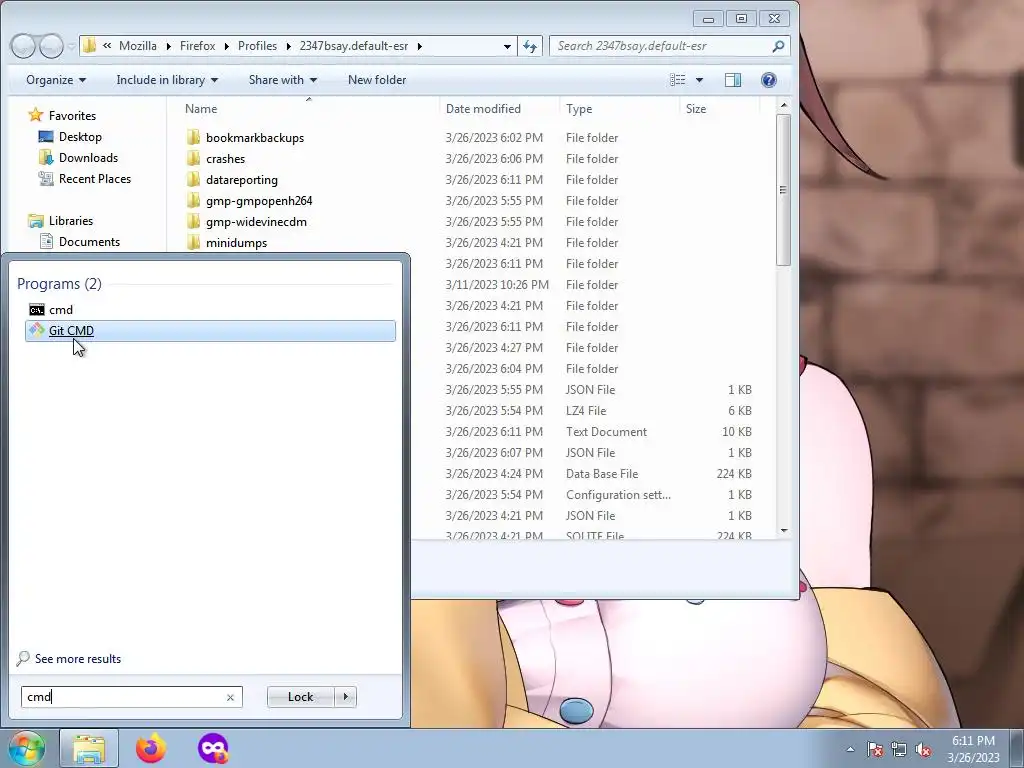Image resolution: width=1024 pixels, height=768 pixels.
Task: Select Libraries in navigation pane
Action: coord(71,221)
